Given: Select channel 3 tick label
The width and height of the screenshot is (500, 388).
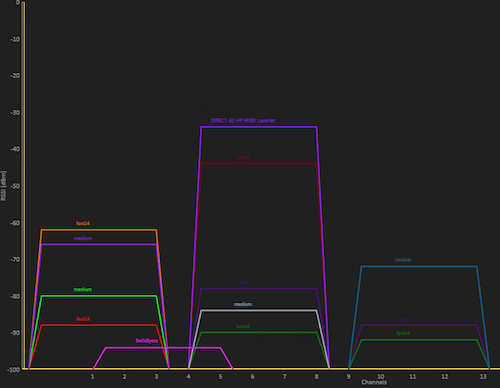Looking at the screenshot, I should [156, 377].
